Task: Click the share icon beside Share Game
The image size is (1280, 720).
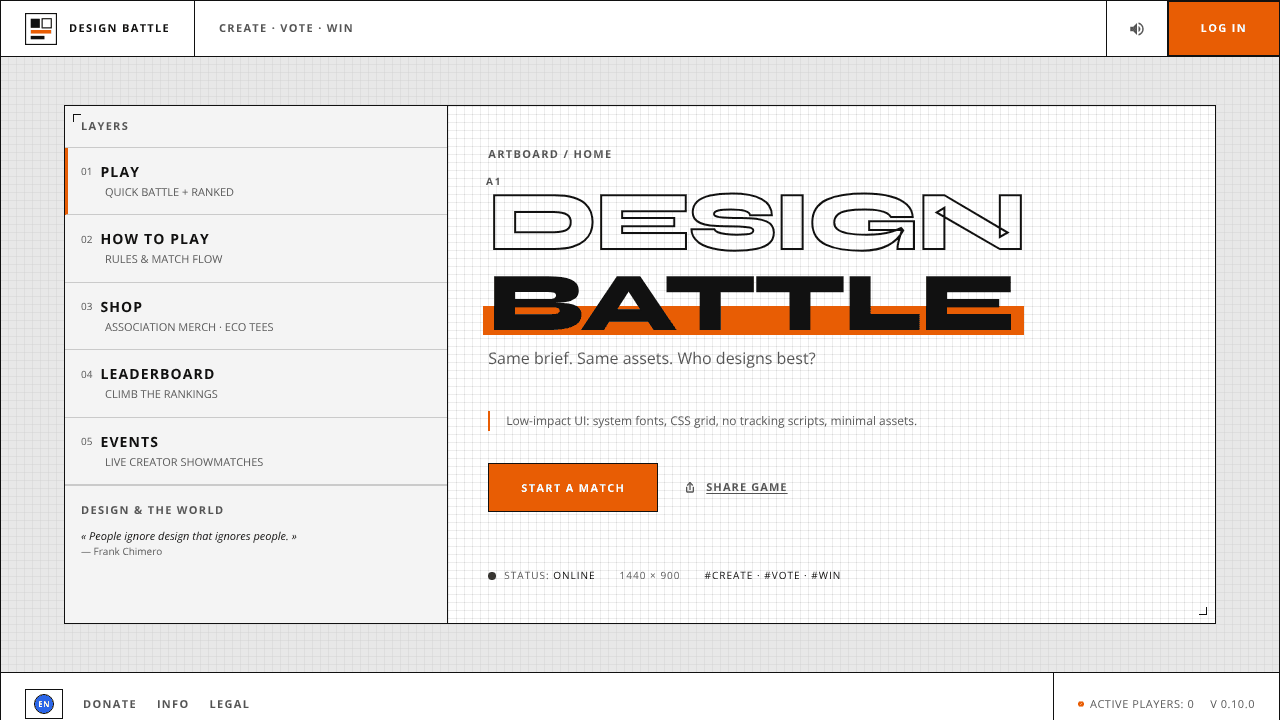Action: point(690,488)
